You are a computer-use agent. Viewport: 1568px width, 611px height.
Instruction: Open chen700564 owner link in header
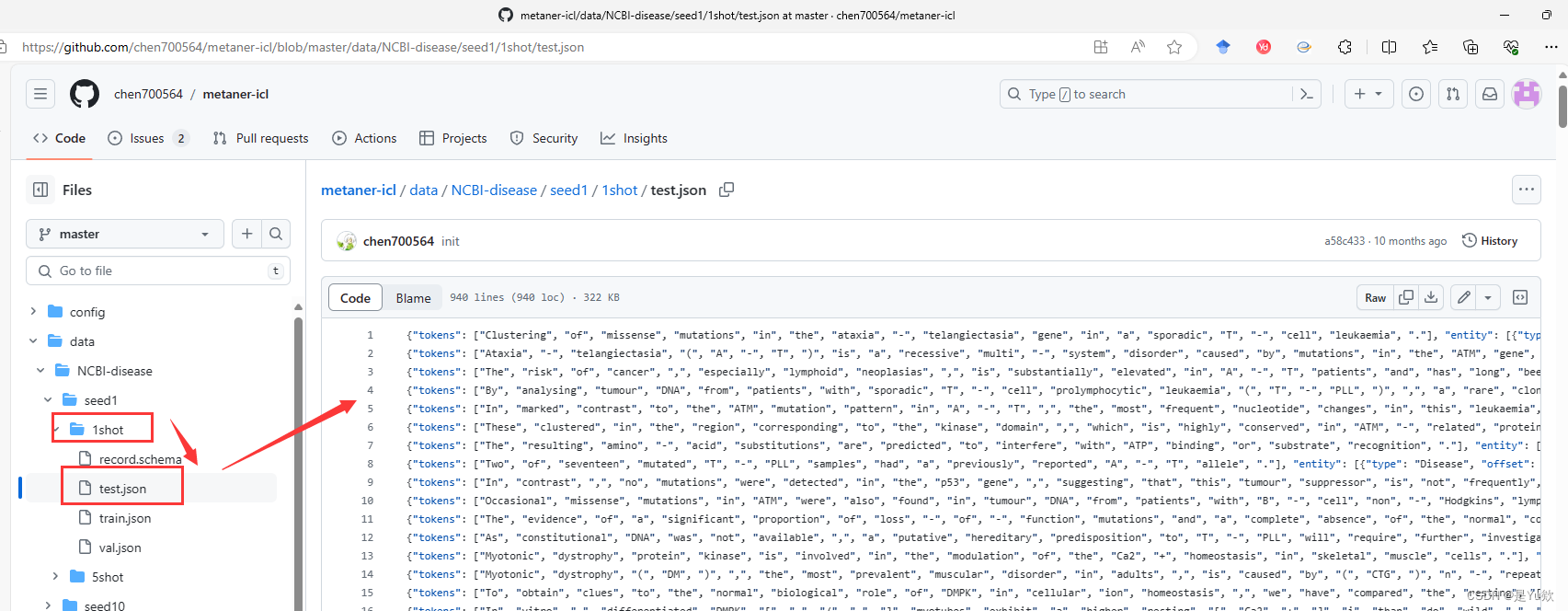click(148, 94)
